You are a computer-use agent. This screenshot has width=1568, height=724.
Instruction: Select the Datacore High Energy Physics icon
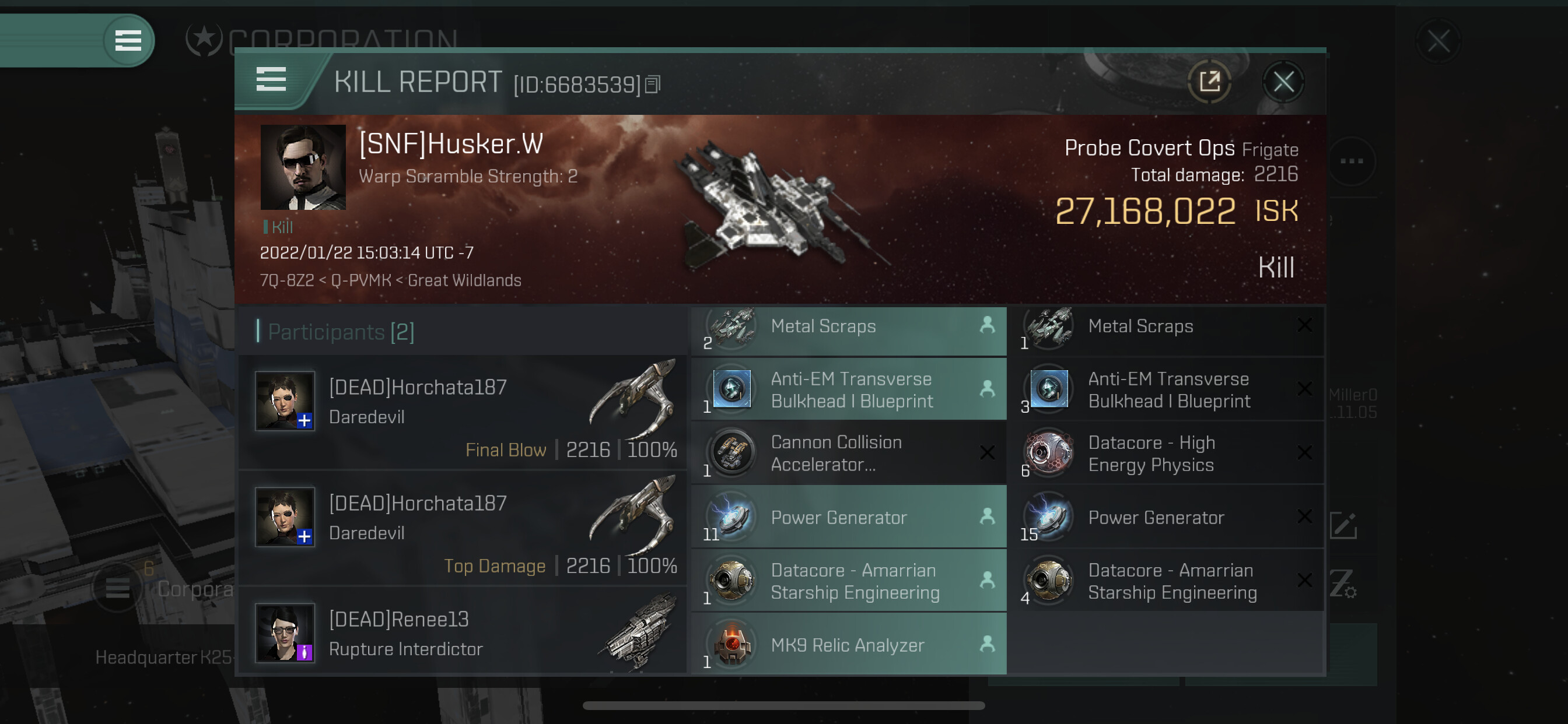pos(1049,453)
